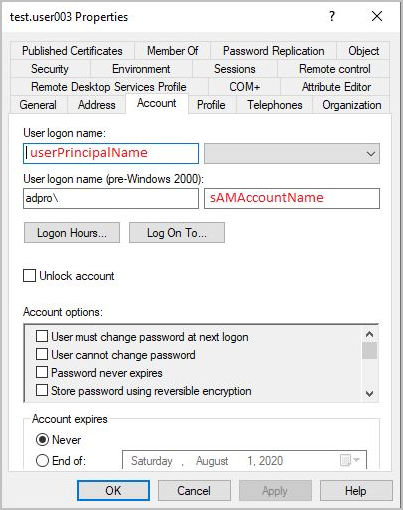This screenshot has height=510, width=403.
Task: Switch to the COM+ tab
Action: point(244,87)
